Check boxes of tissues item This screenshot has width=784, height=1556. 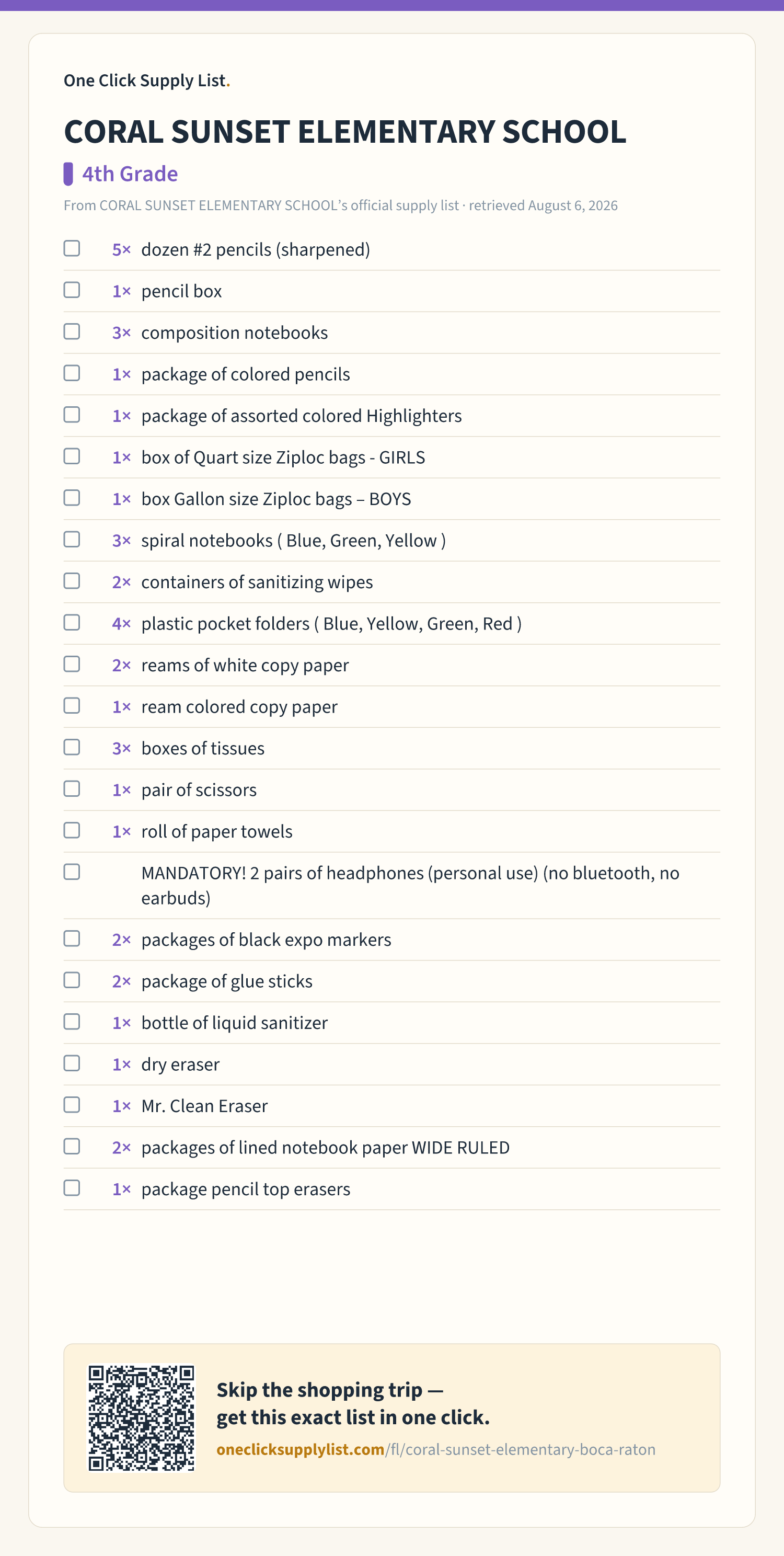tap(72, 747)
